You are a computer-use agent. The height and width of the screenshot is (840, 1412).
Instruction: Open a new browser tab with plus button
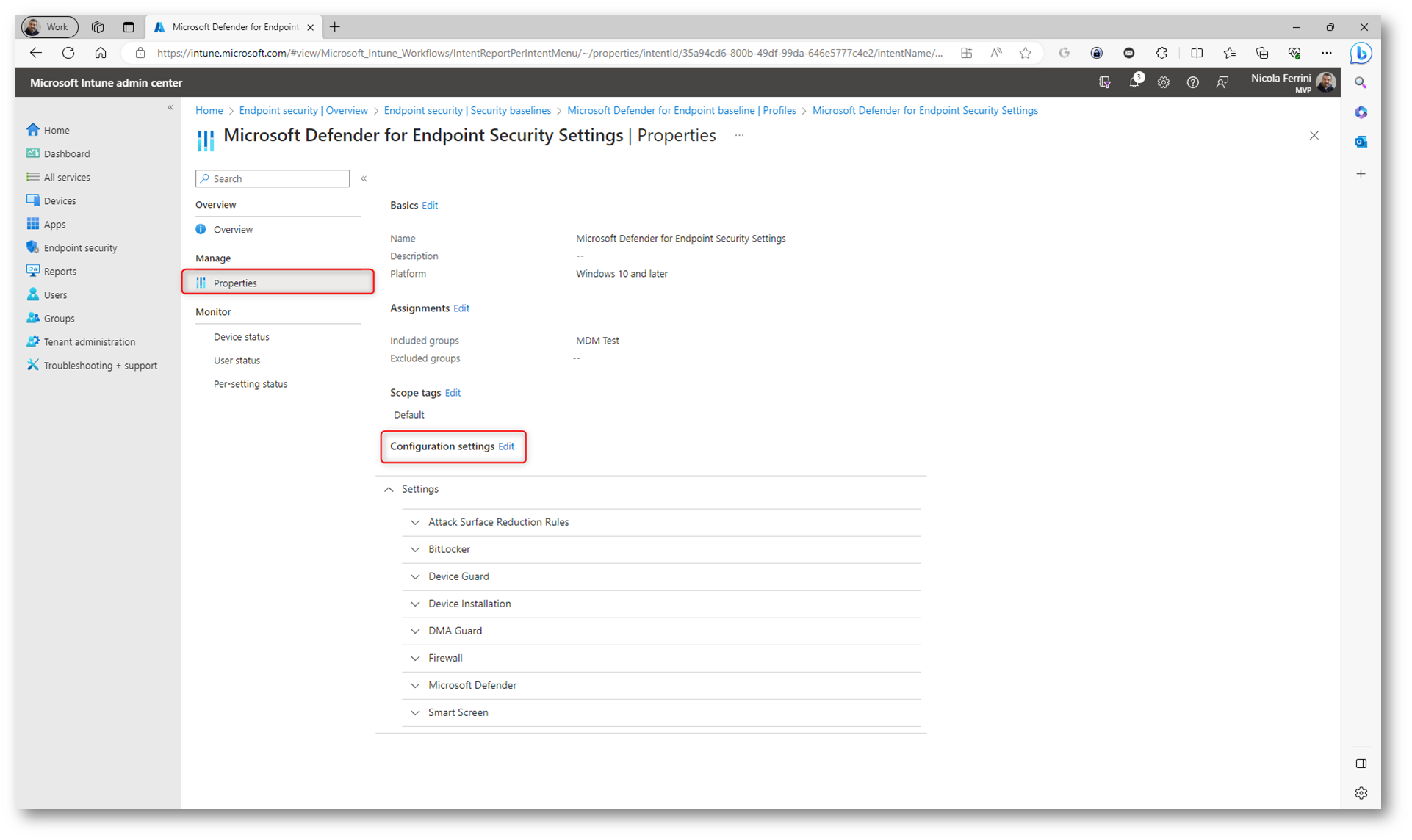pos(335,27)
